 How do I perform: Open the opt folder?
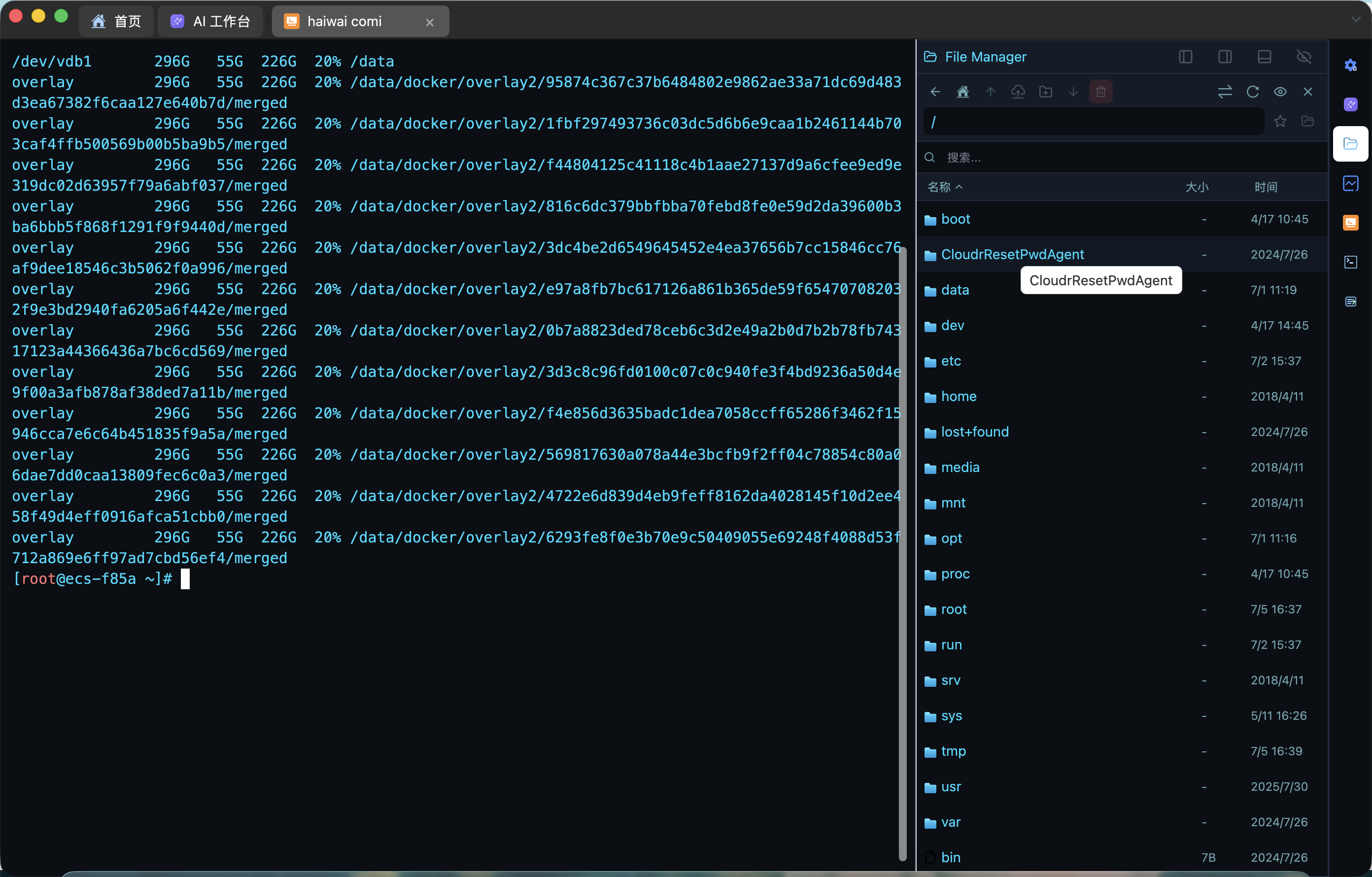point(1123,538)
